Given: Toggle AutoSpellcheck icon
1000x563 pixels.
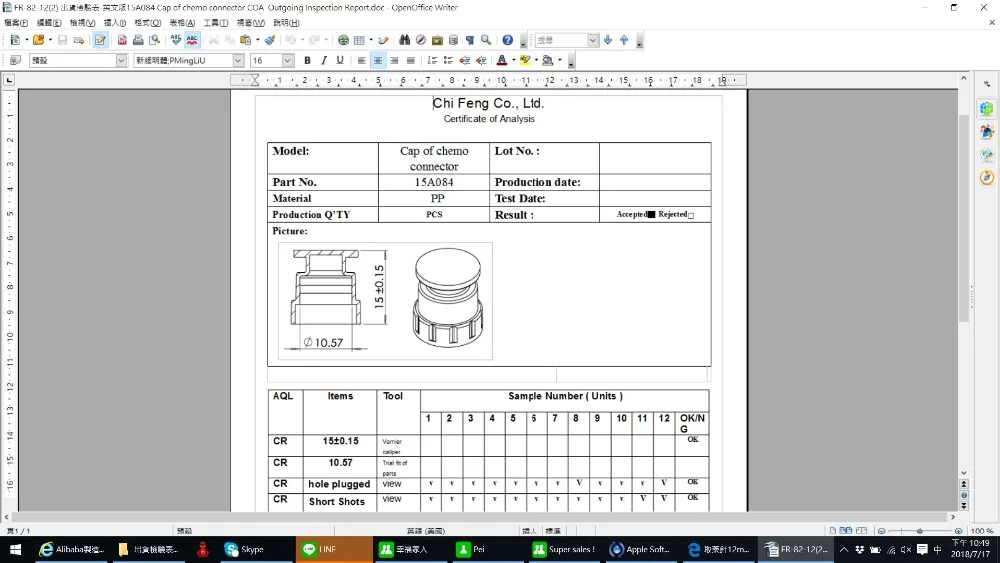Looking at the screenshot, I should pos(192,40).
